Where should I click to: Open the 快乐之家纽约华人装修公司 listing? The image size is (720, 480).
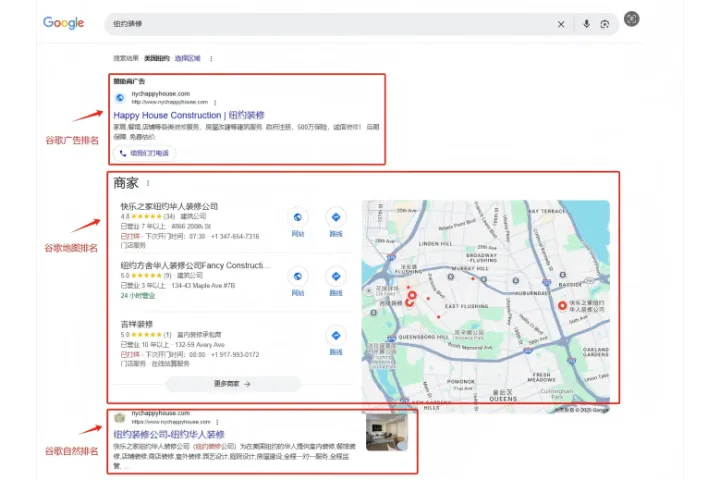click(x=169, y=206)
